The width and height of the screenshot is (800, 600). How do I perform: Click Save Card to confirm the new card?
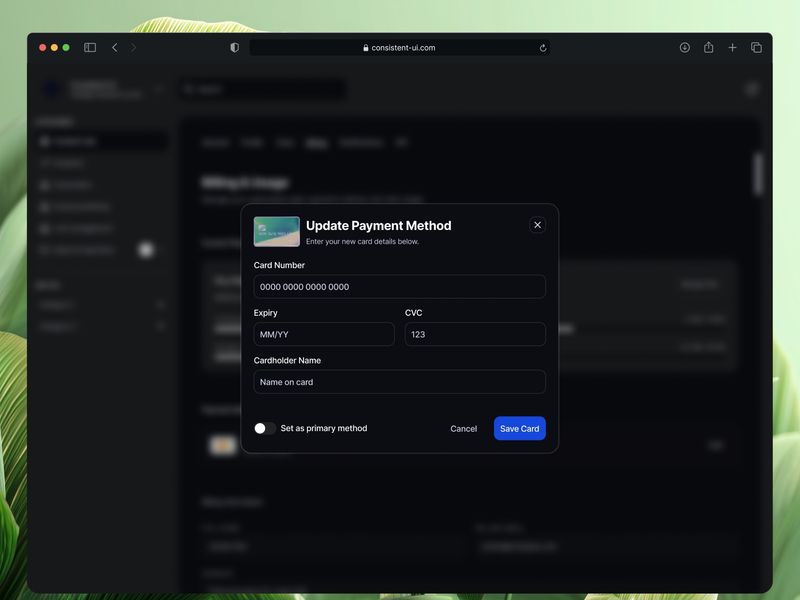coord(519,428)
